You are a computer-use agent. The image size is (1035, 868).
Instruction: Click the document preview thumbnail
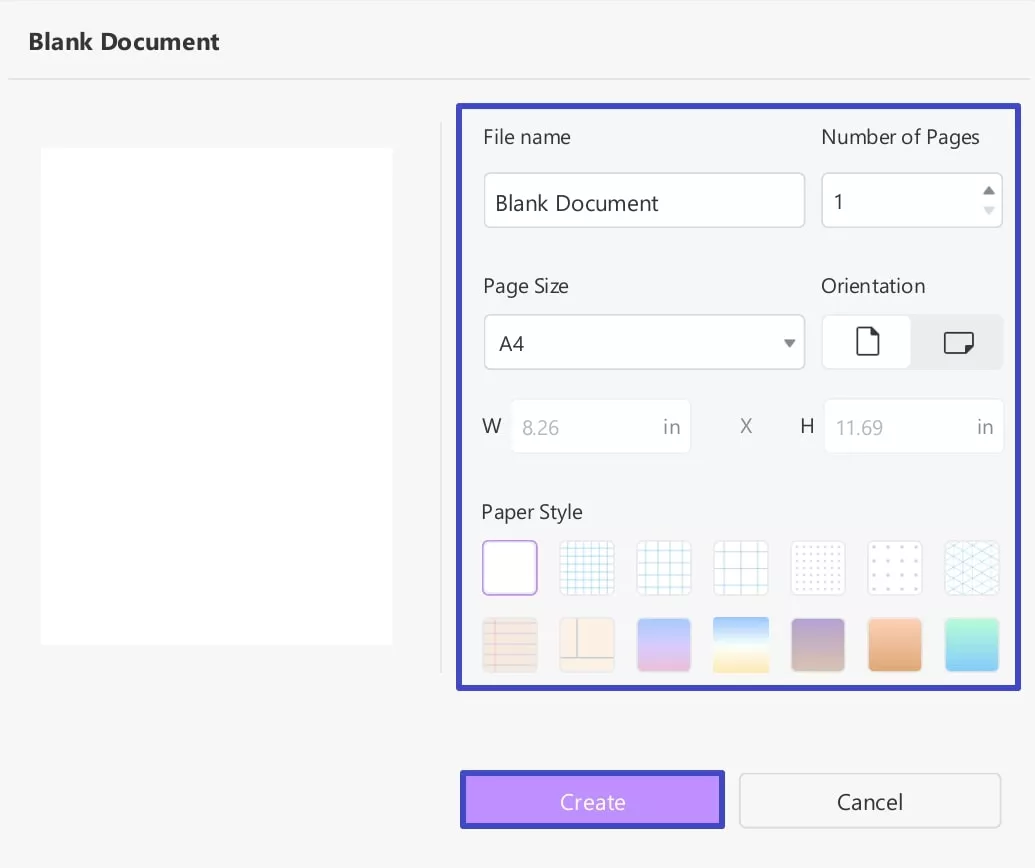tap(217, 397)
